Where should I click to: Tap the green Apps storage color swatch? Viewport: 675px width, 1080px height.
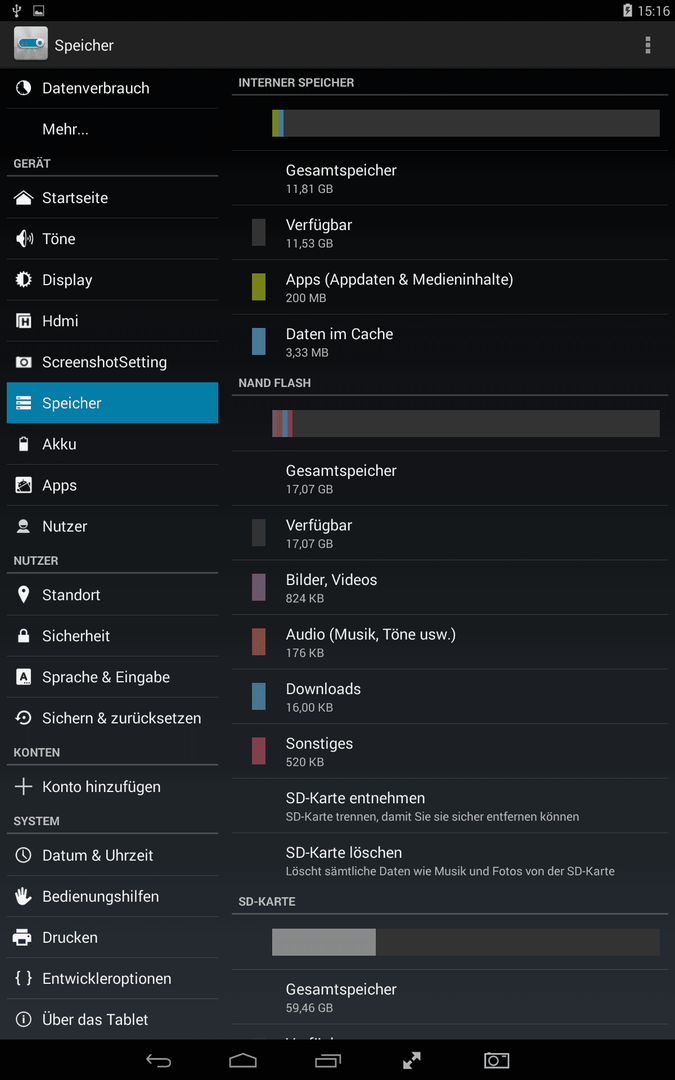(259, 287)
